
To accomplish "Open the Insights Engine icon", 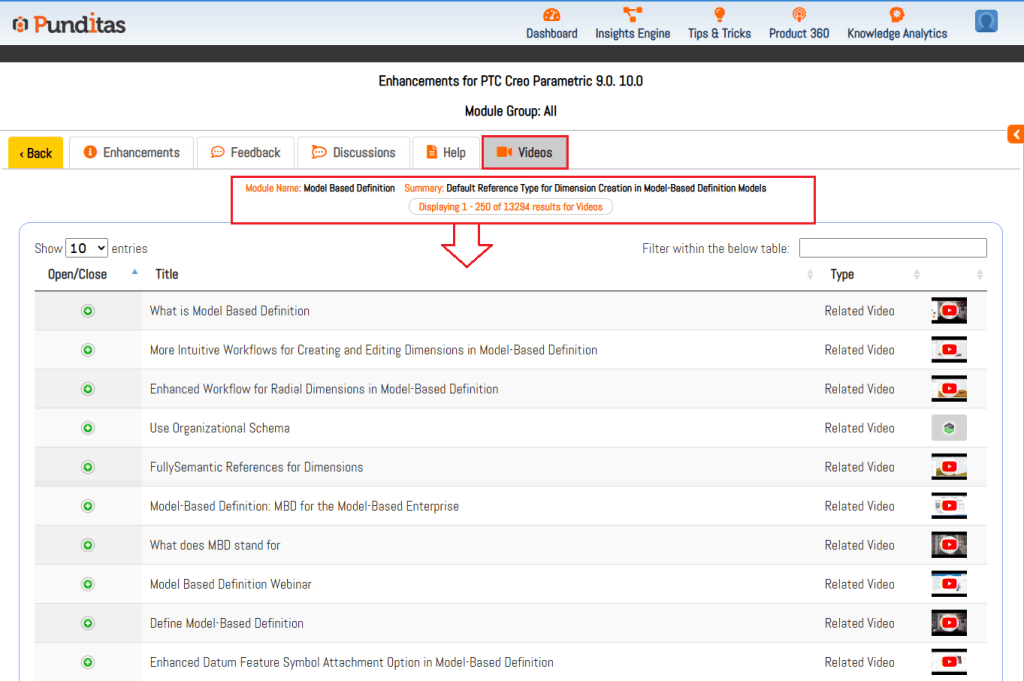I will 632,15.
